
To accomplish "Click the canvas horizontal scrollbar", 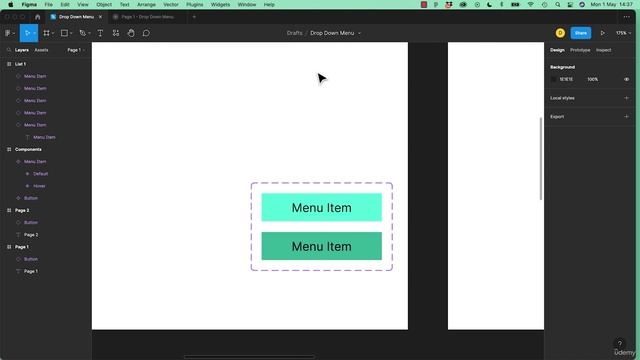I will [249, 357].
